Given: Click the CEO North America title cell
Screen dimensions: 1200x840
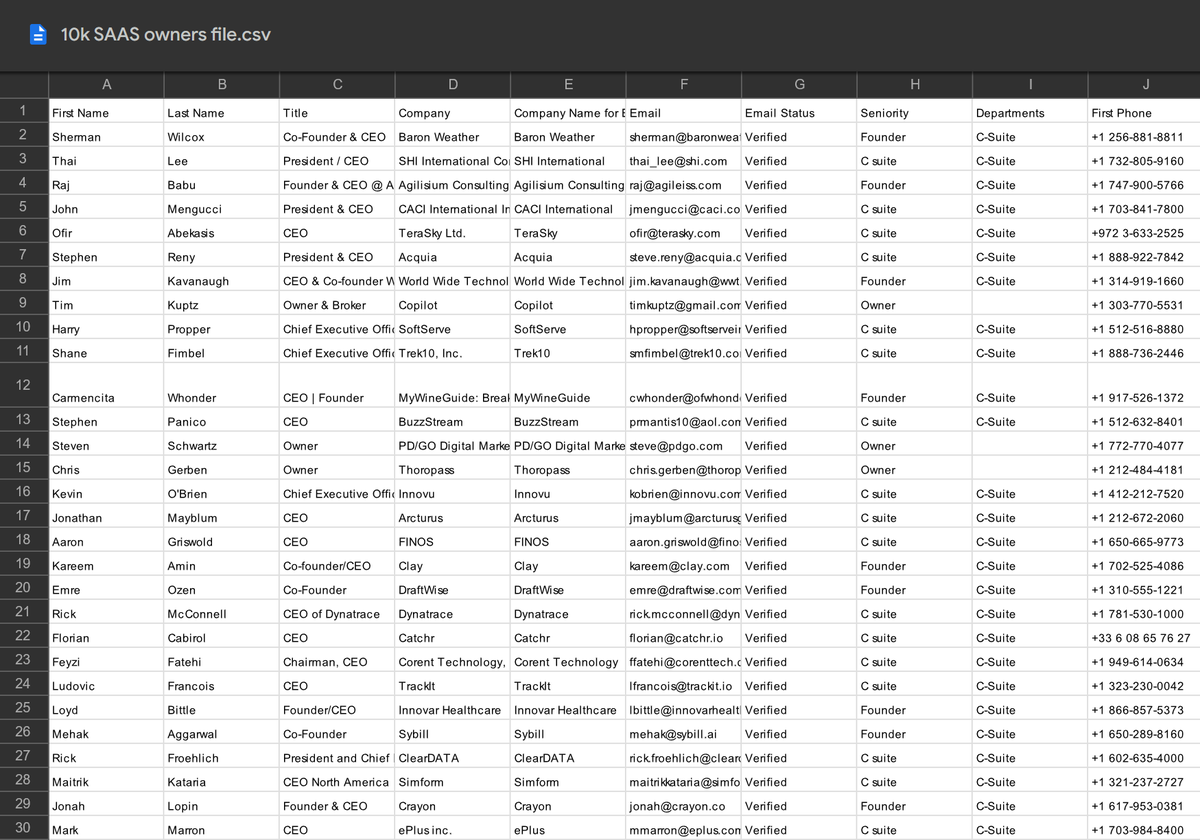Looking at the screenshot, I should (x=337, y=781).
